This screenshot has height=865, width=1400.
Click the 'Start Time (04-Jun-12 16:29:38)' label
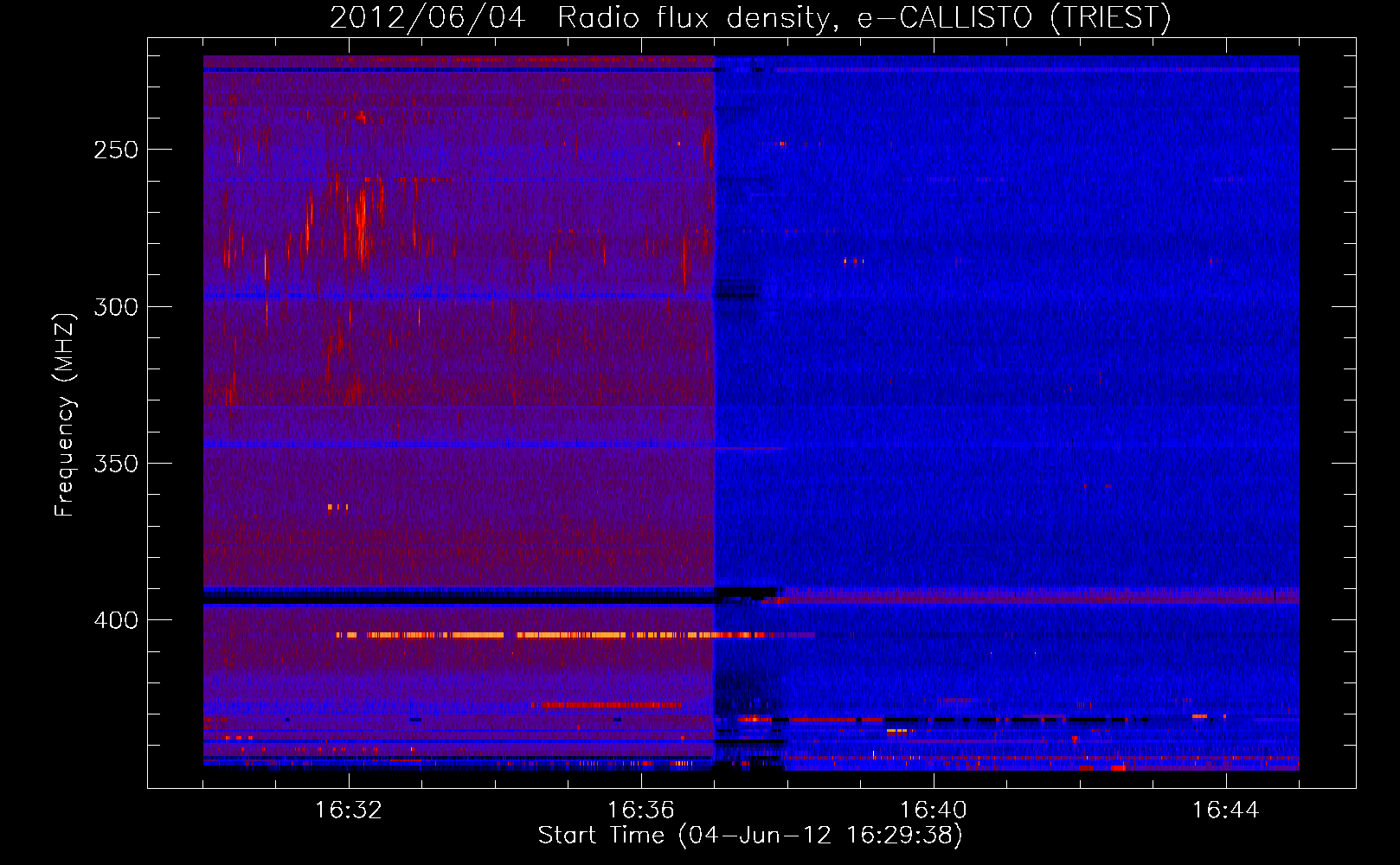[750, 836]
